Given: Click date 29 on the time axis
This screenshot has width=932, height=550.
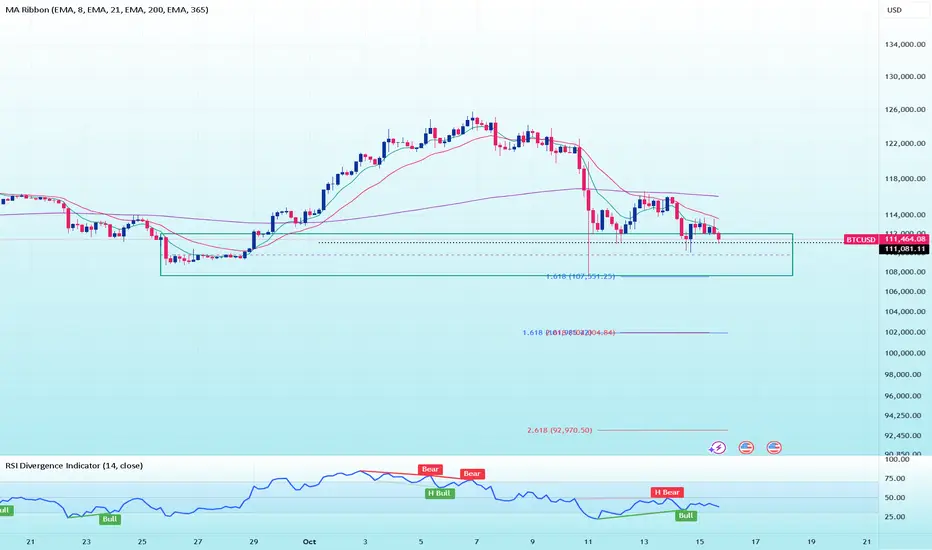Looking at the screenshot, I should tap(254, 542).
